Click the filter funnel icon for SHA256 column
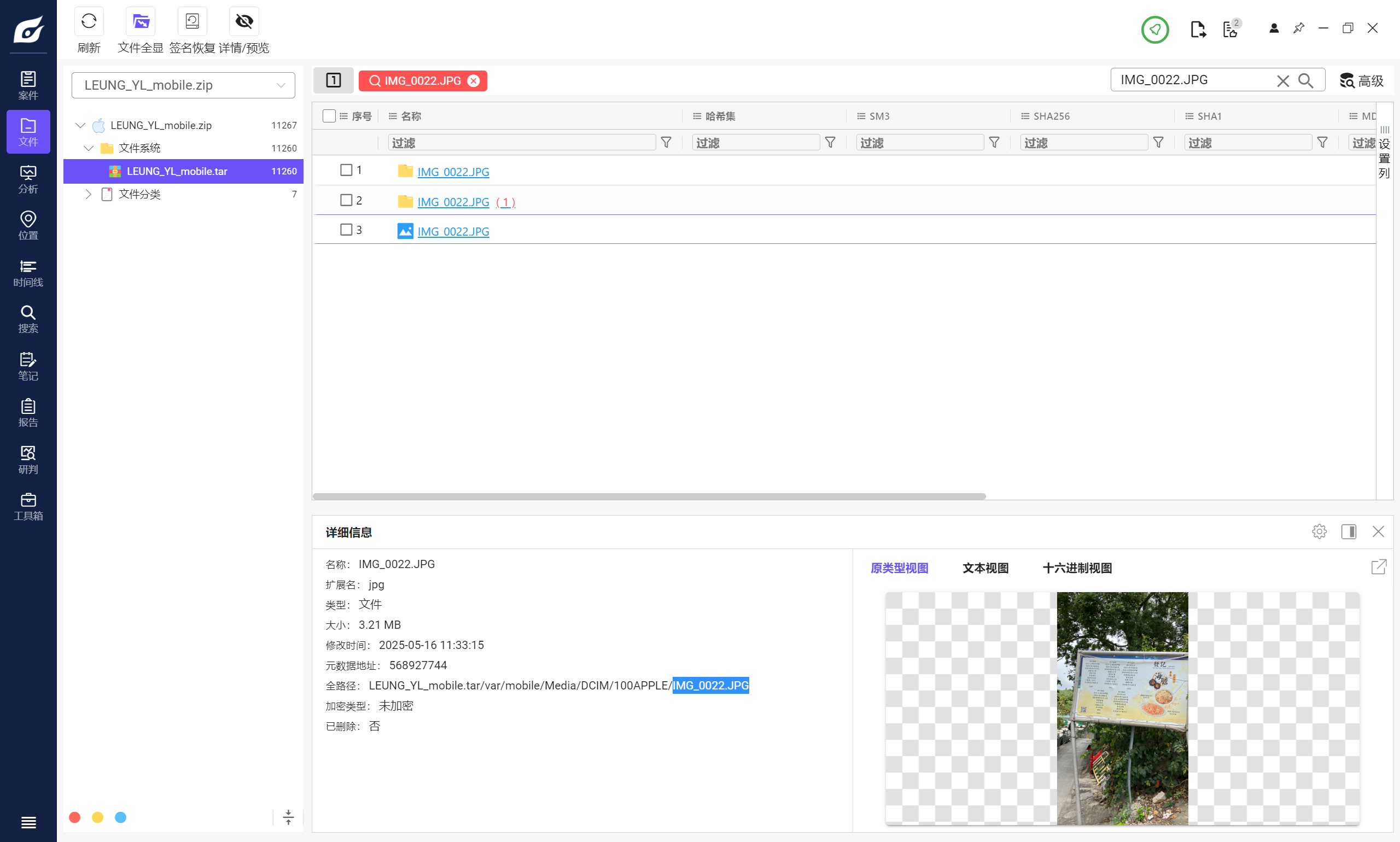The width and height of the screenshot is (1400, 842). coord(1158,142)
